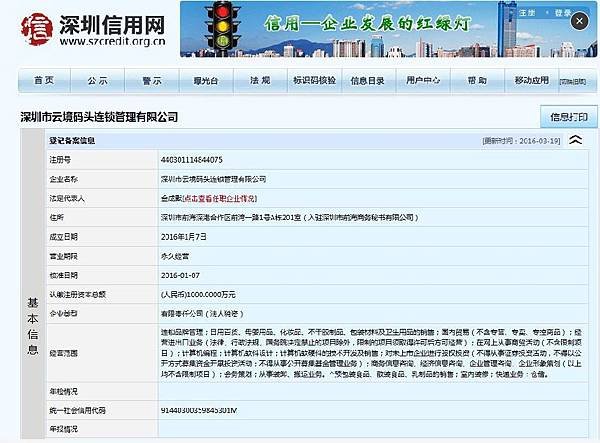Select the company title 深圳市云境码头连锁管理有限公司 heading
The width and height of the screenshot is (600, 443).
(99, 117)
